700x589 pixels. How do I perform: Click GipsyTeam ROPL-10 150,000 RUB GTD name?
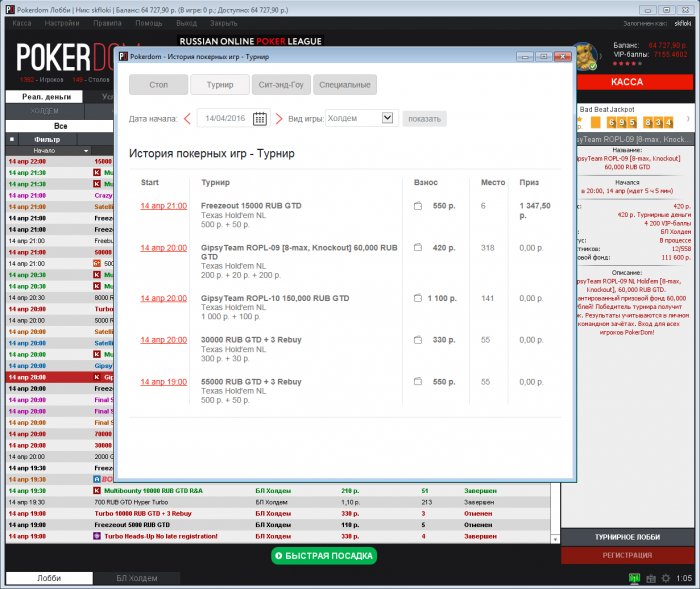coord(275,298)
